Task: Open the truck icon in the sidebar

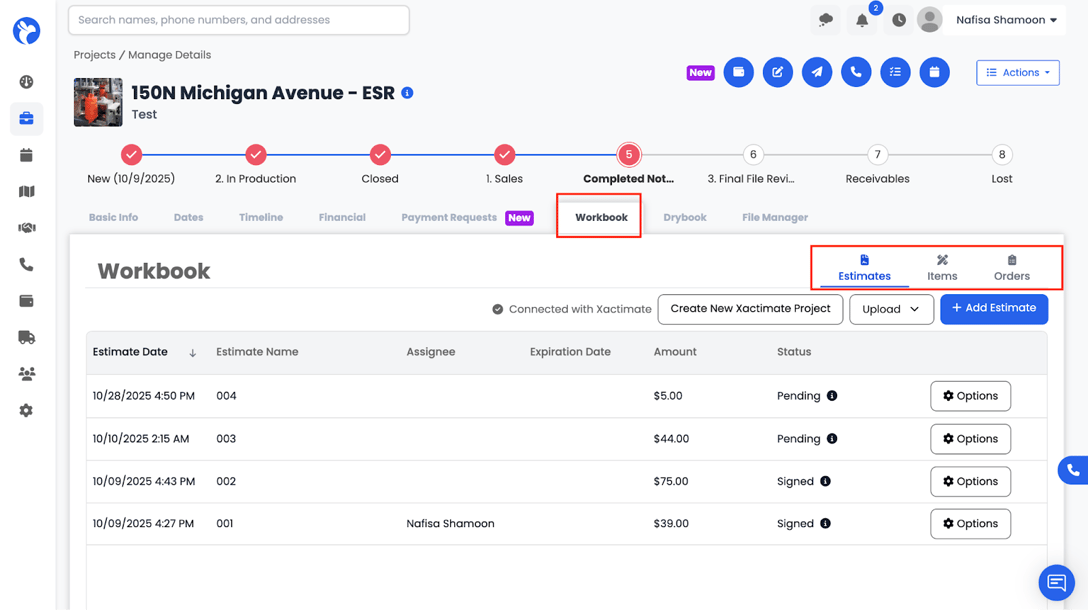Action: (x=26, y=337)
